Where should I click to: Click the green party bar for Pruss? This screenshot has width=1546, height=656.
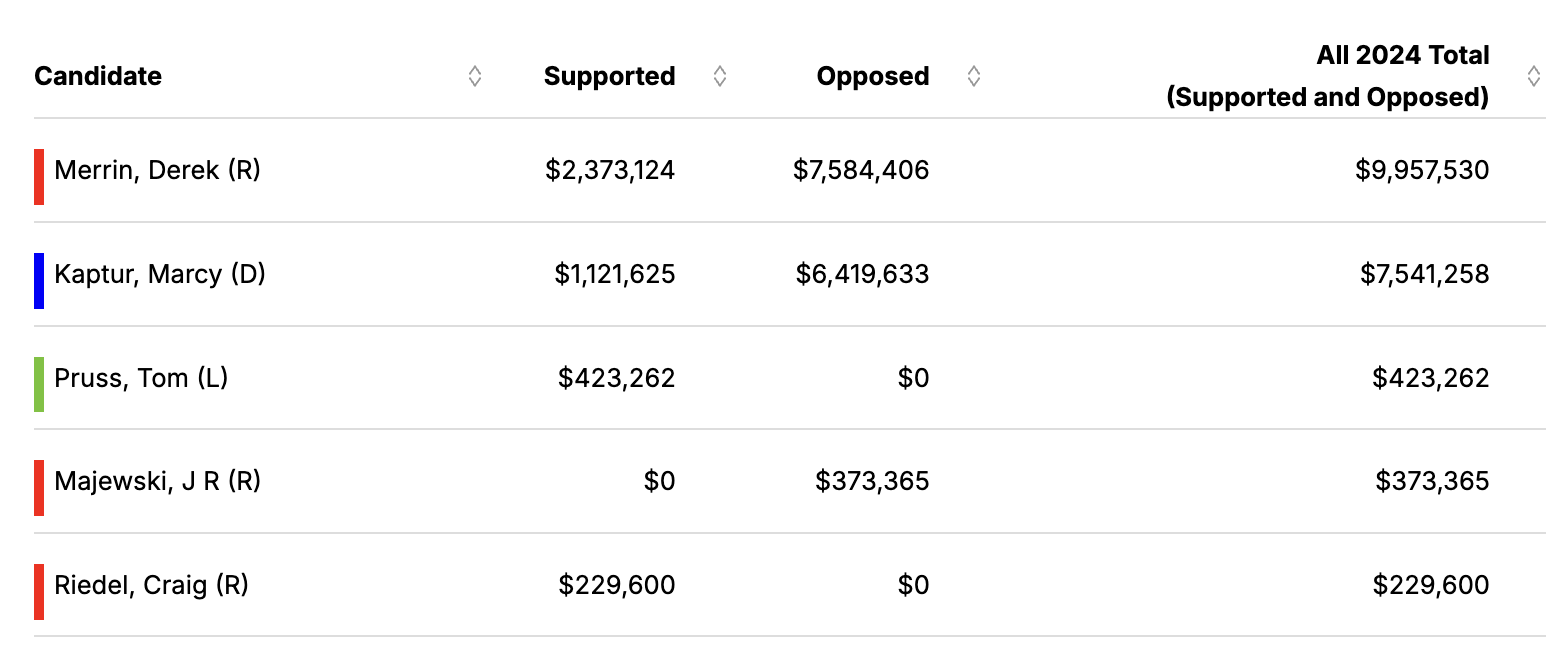[39, 384]
